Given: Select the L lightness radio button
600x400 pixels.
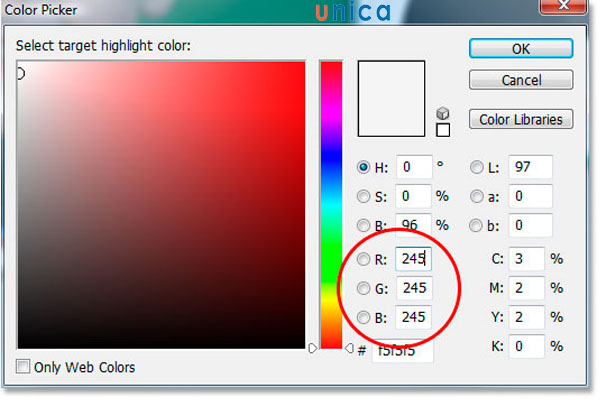Looking at the screenshot, I should [476, 167].
